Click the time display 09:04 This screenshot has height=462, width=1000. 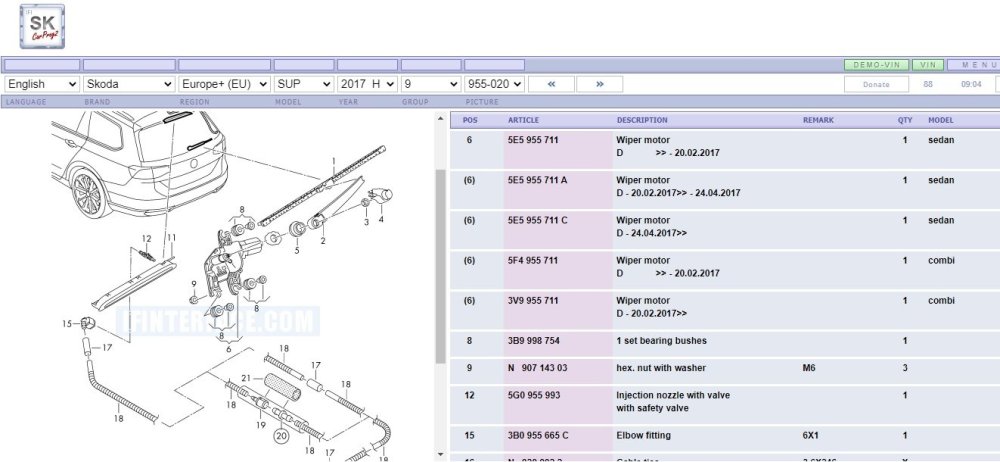[x=971, y=84]
